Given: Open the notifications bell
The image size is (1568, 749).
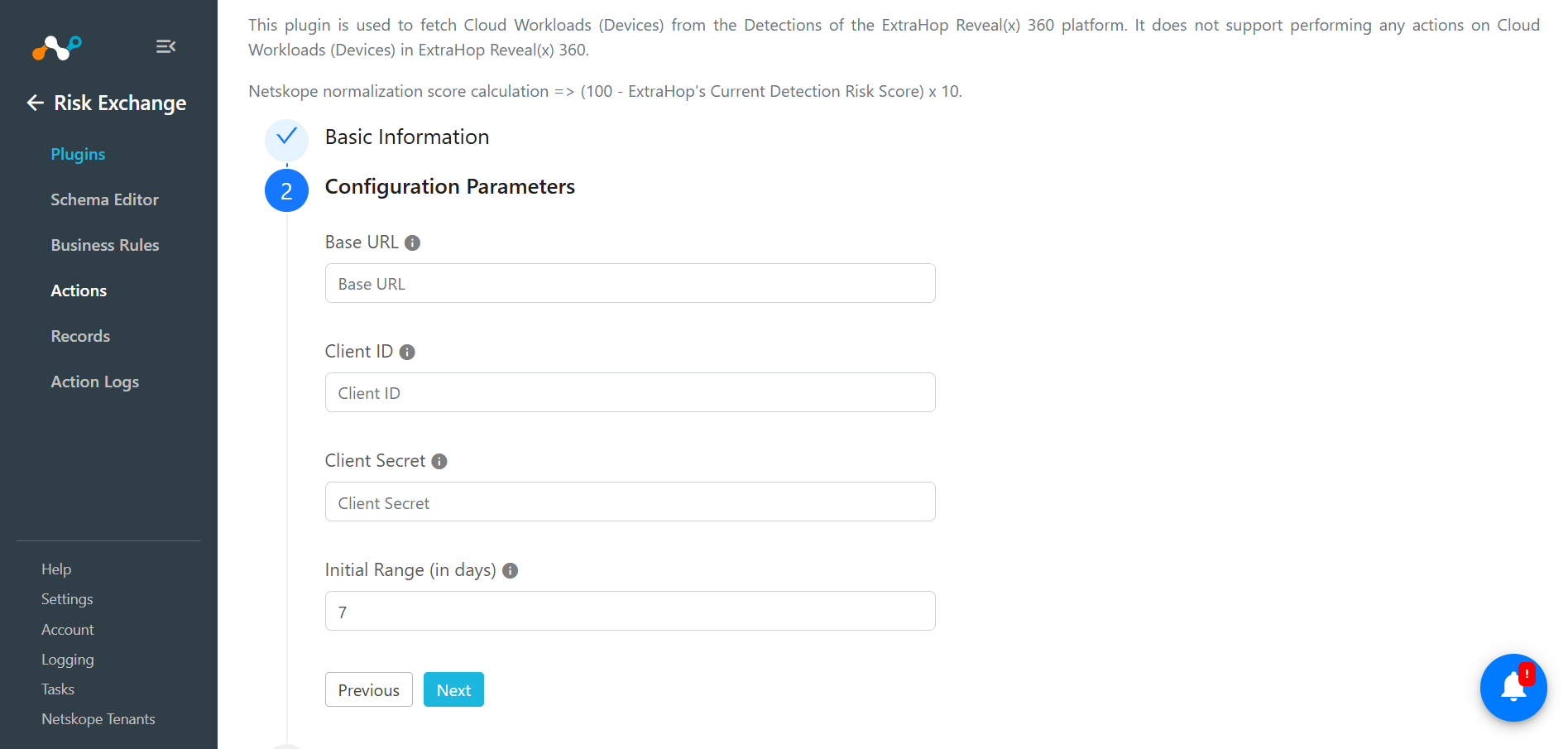Looking at the screenshot, I should 1513,688.
